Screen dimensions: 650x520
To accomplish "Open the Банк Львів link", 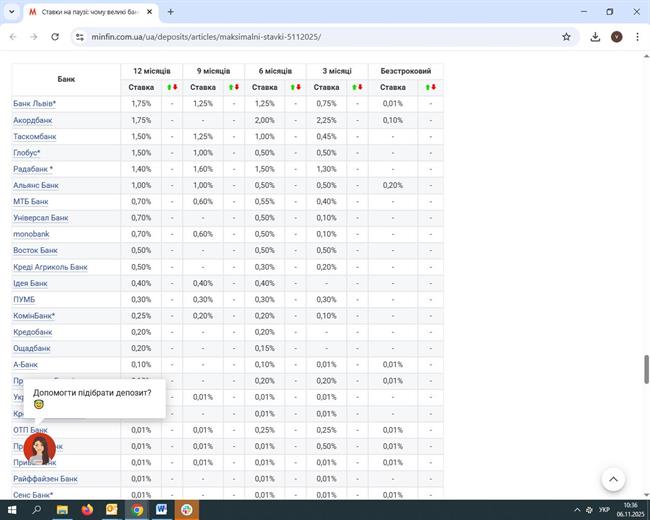I will (x=34, y=104).
